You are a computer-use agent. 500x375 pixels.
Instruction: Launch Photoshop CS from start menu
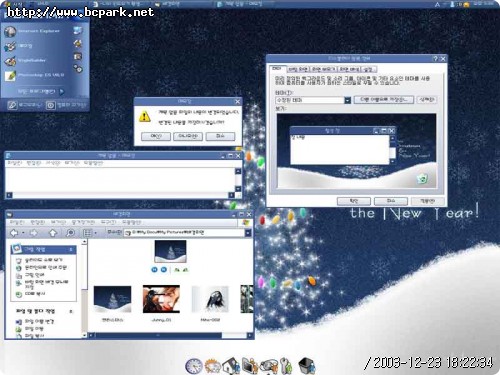tap(33, 75)
